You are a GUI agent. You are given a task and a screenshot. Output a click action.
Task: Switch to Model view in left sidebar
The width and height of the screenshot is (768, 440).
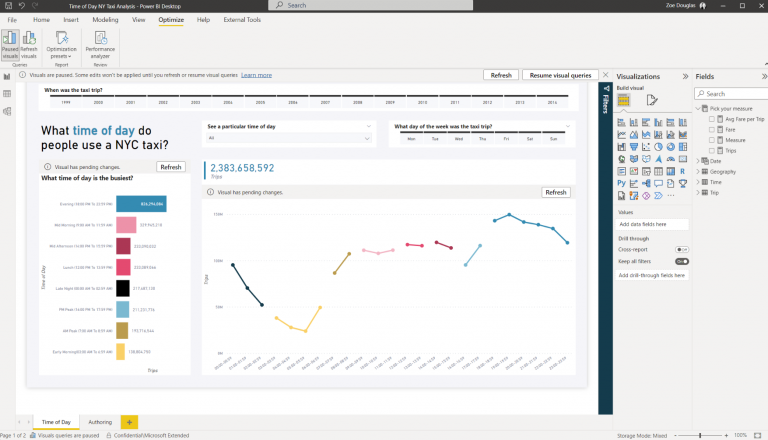(7, 111)
